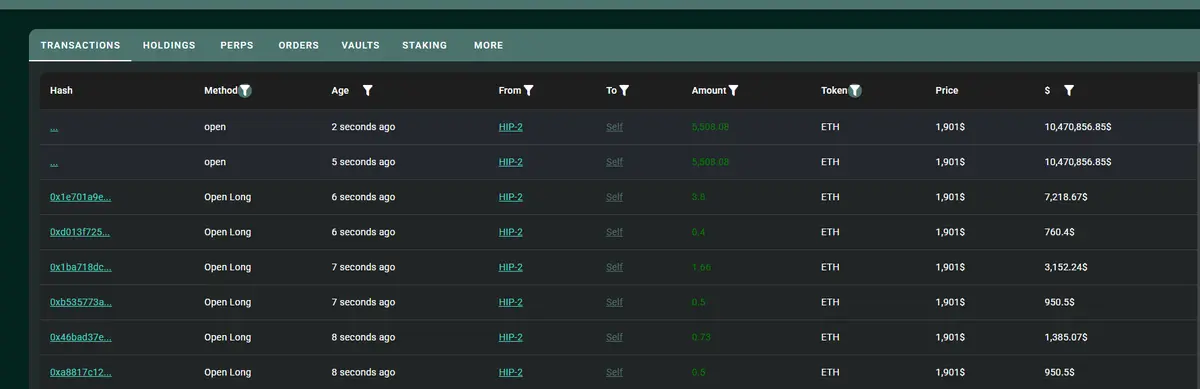Filter by To address icon
Screen dimensions: 1200x389
[x=624, y=91]
